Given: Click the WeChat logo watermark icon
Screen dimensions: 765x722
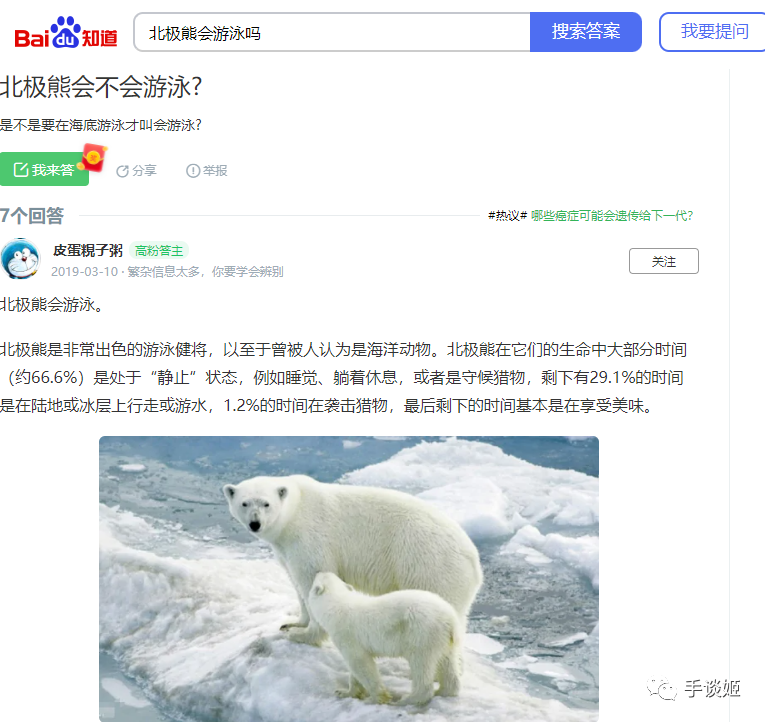Looking at the screenshot, I should click(x=662, y=688).
